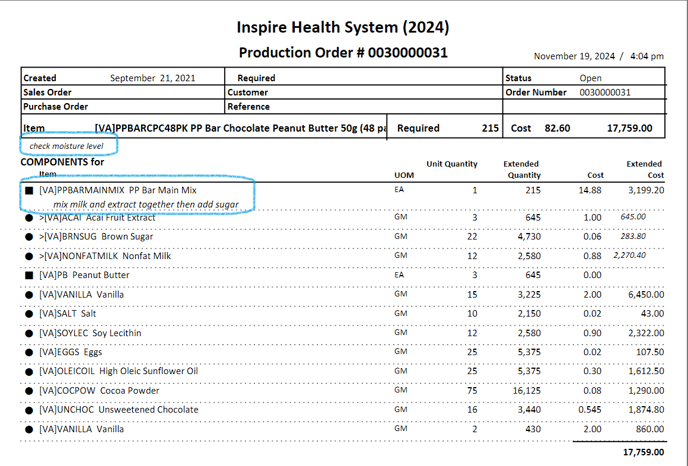Click the "Customer" label
The width and height of the screenshot is (688, 466).
click(x=247, y=93)
